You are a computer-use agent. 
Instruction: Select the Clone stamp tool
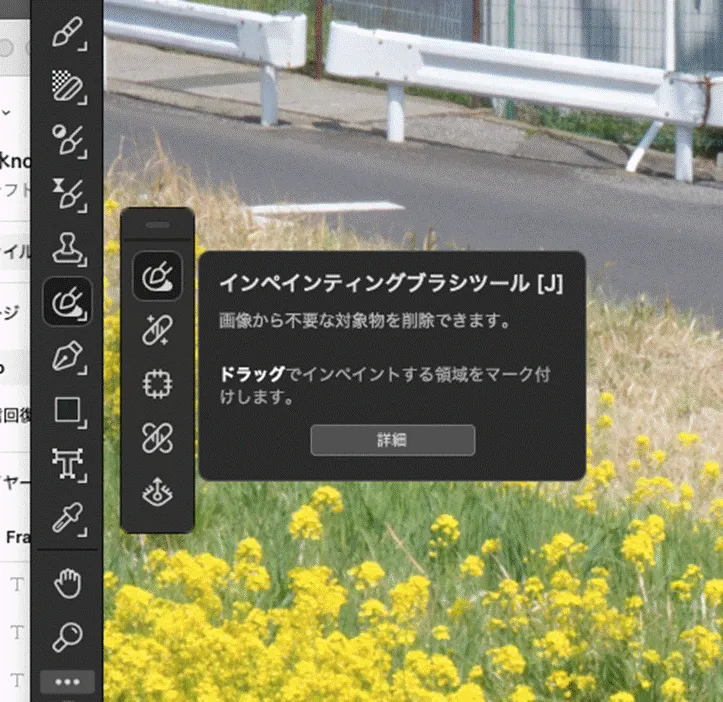tap(68, 248)
